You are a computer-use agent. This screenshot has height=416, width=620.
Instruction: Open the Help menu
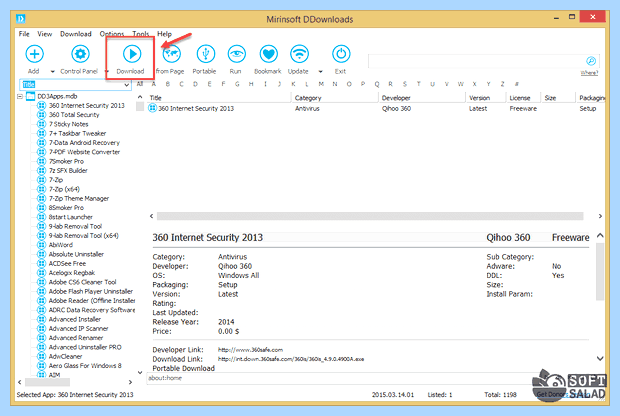(x=164, y=34)
